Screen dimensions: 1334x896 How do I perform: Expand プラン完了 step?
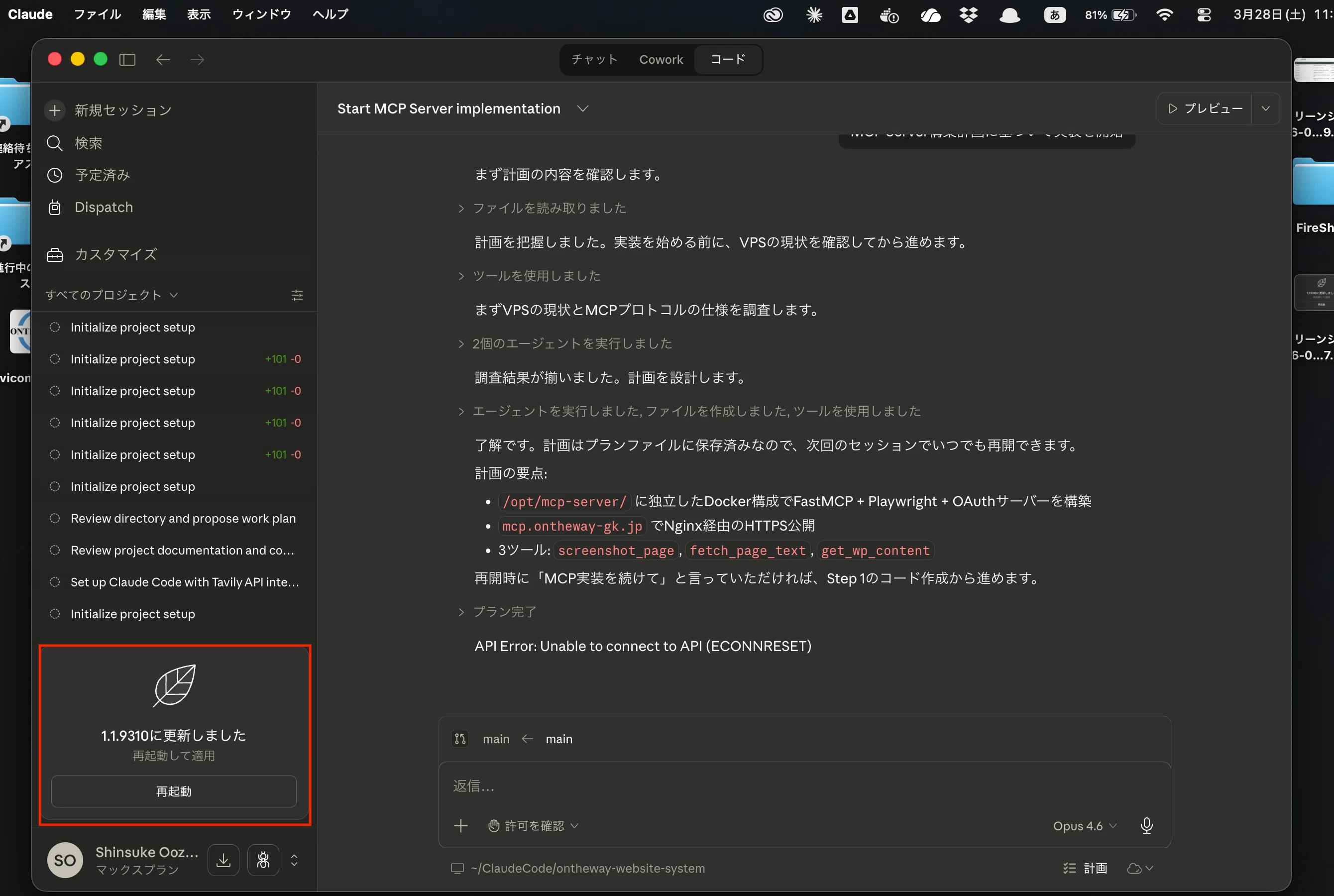click(x=497, y=612)
